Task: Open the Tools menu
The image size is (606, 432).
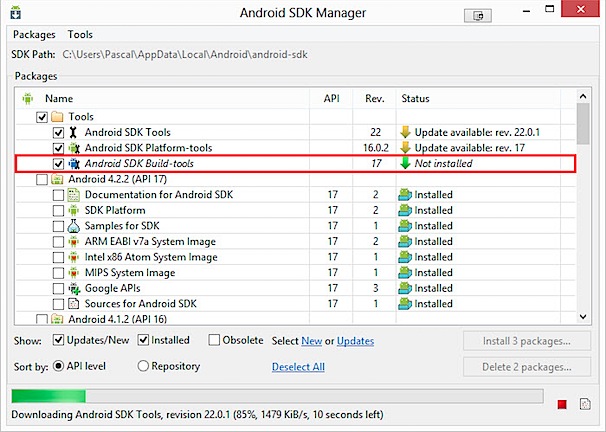Action: [80, 34]
